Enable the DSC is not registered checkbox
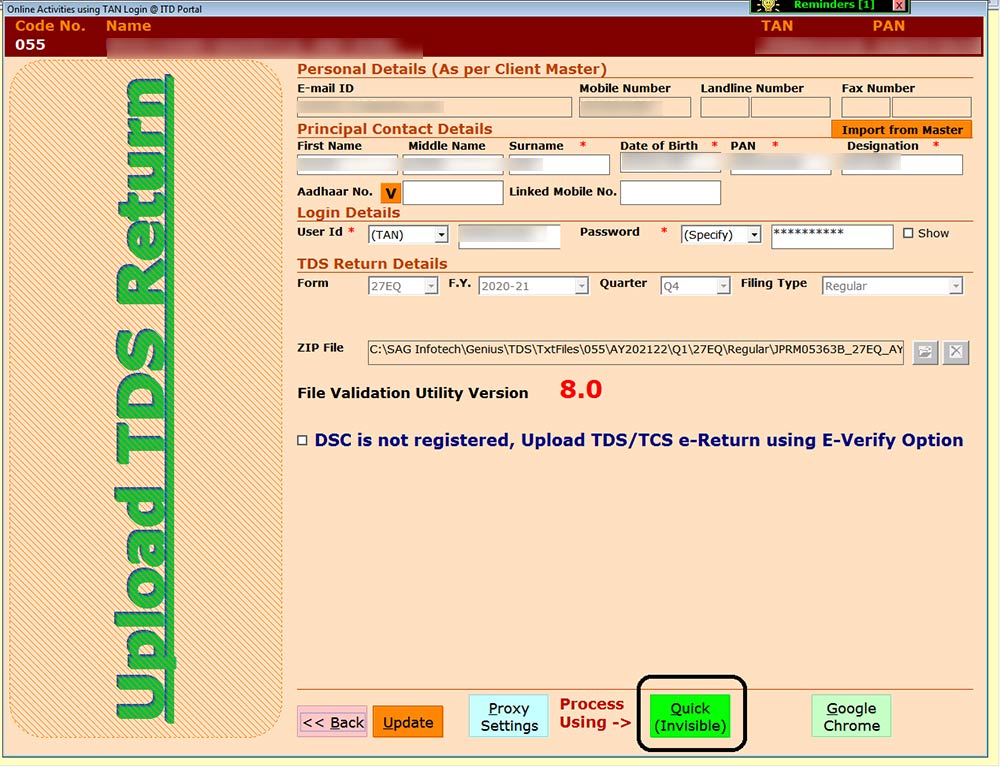This screenshot has height=767, width=1000. coord(303,440)
